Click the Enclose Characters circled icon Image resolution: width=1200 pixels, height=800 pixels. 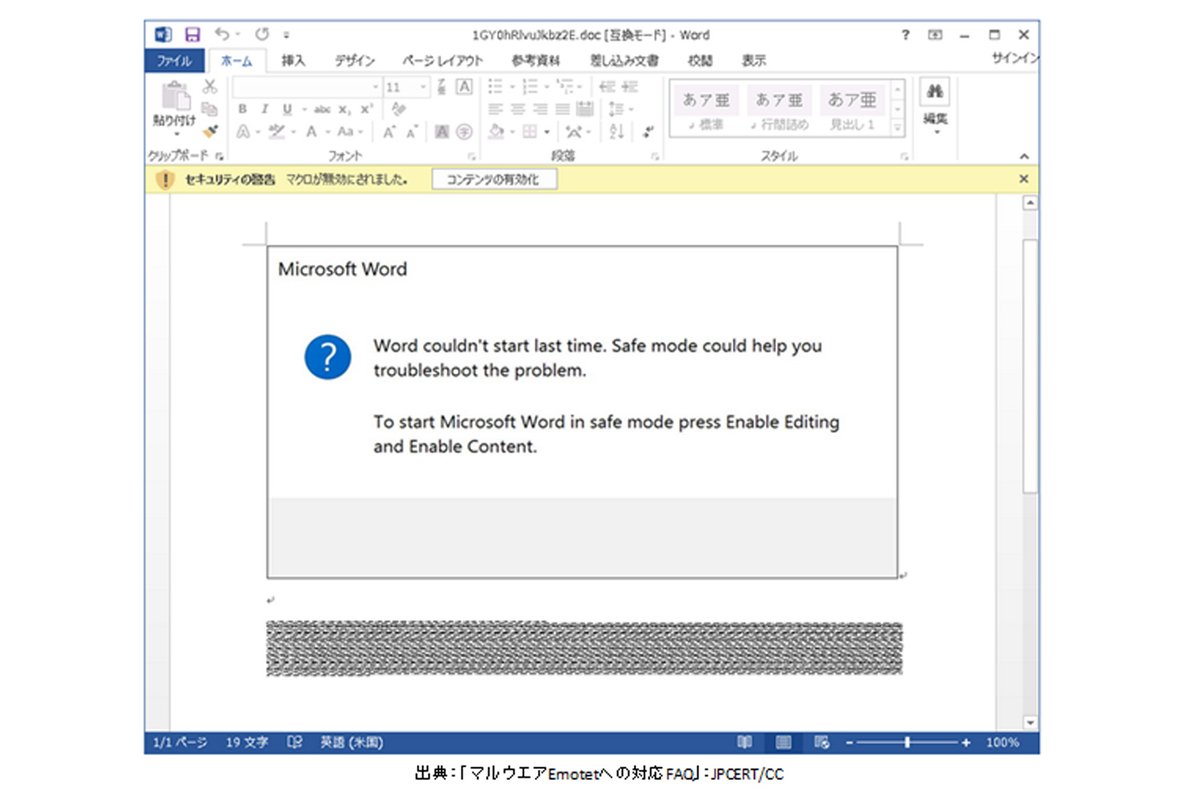464,131
